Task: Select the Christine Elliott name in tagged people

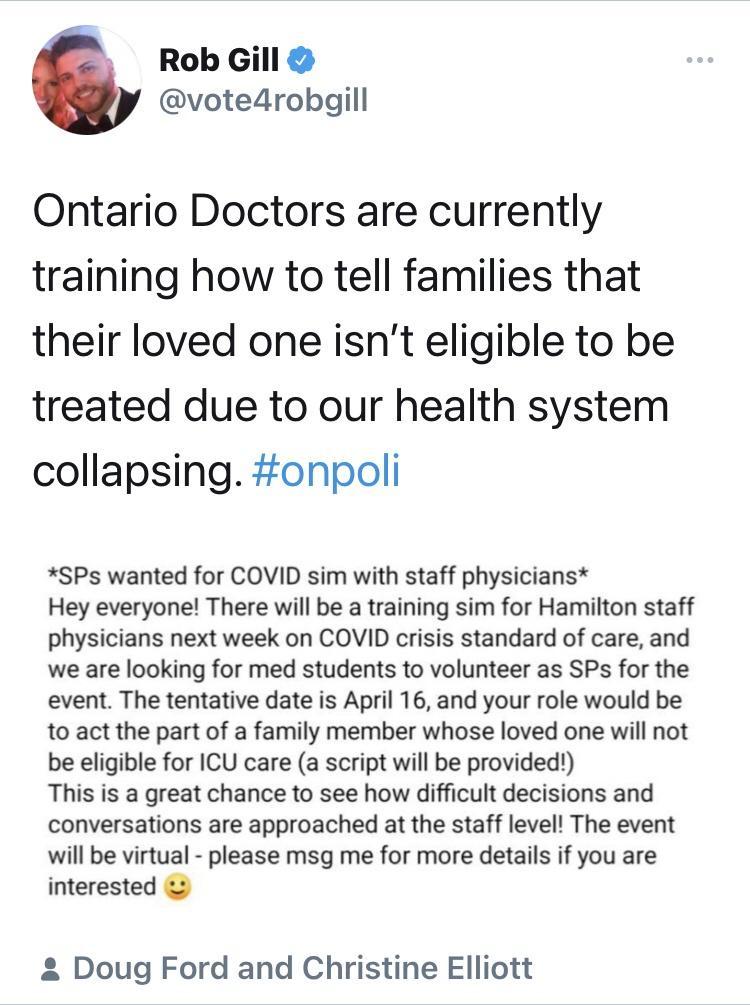Action: point(417,968)
